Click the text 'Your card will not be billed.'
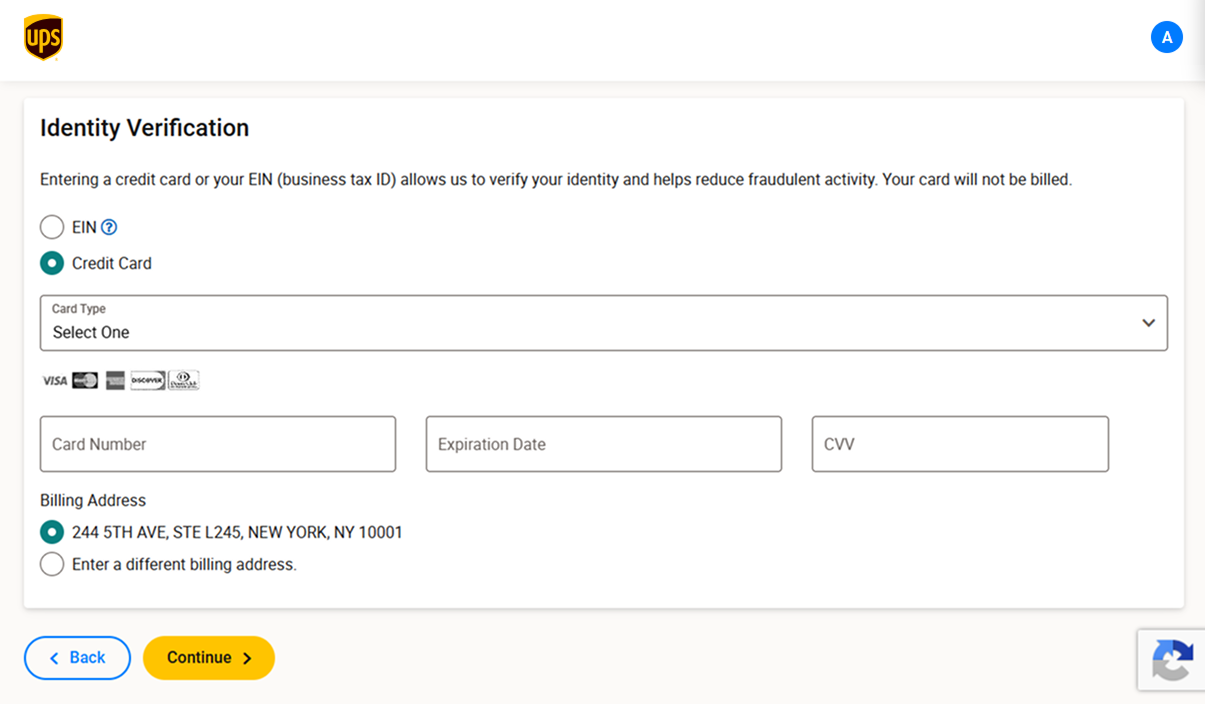 977,180
